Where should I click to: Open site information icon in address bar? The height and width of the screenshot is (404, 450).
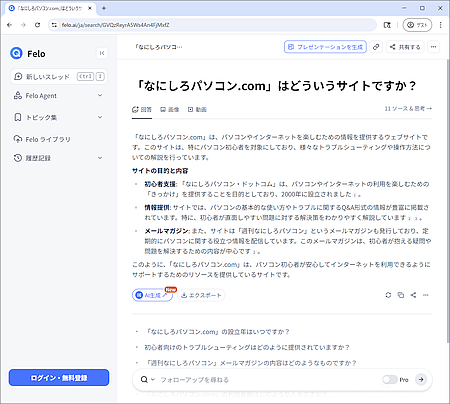(54, 25)
